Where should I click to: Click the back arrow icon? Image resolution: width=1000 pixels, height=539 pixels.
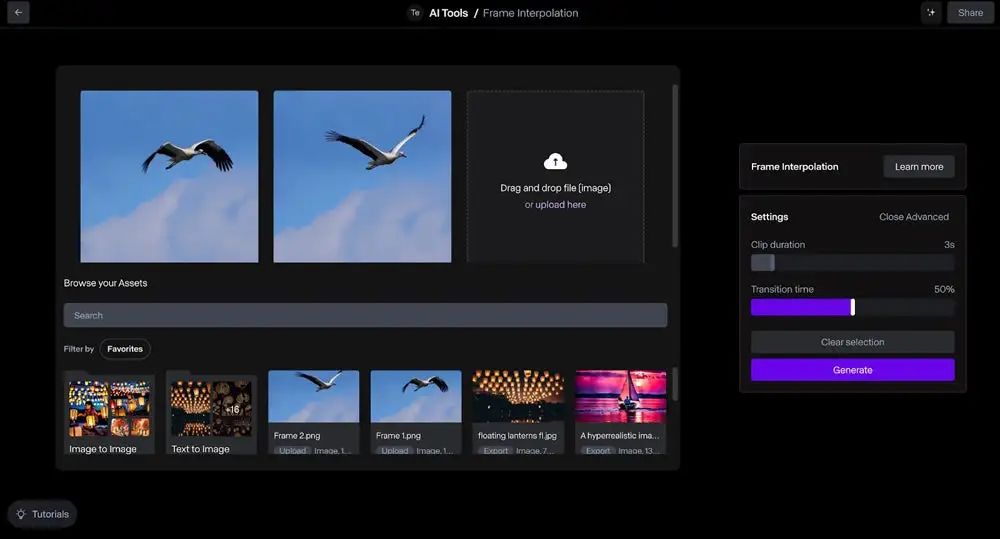[18, 13]
